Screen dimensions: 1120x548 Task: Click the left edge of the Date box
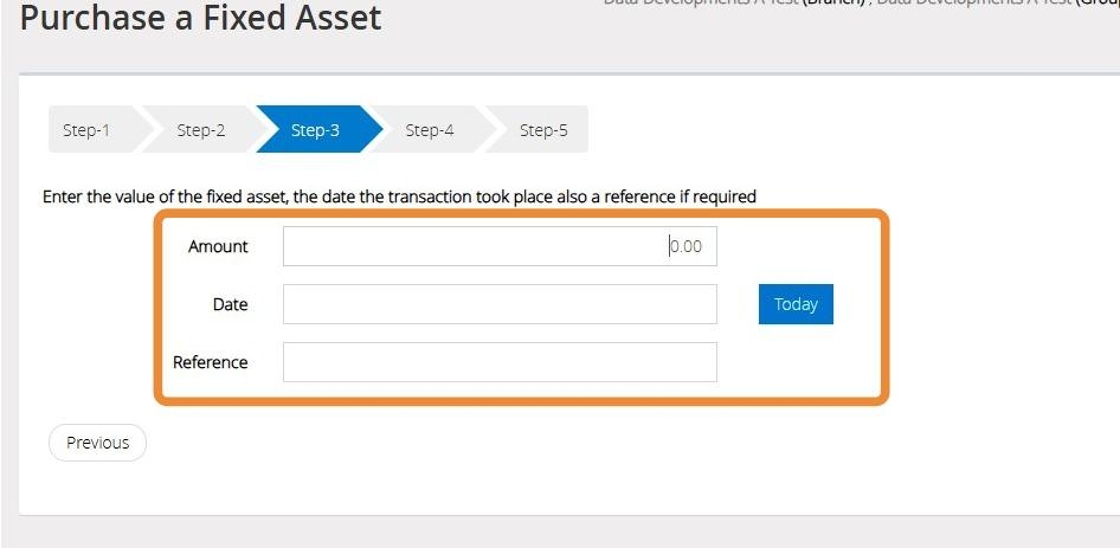pyautogui.click(x=292, y=304)
